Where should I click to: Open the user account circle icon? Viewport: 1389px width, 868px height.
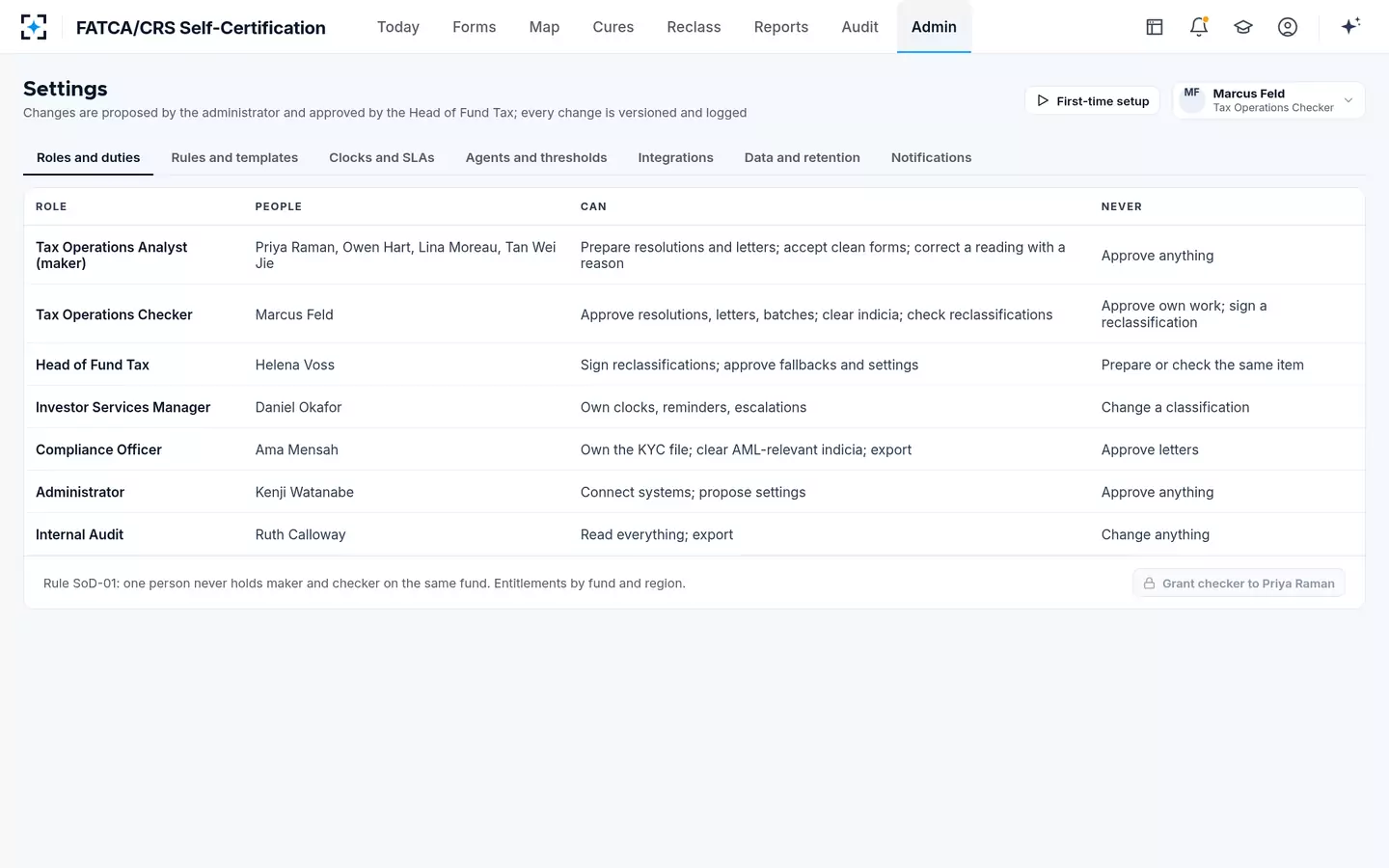pos(1288,27)
